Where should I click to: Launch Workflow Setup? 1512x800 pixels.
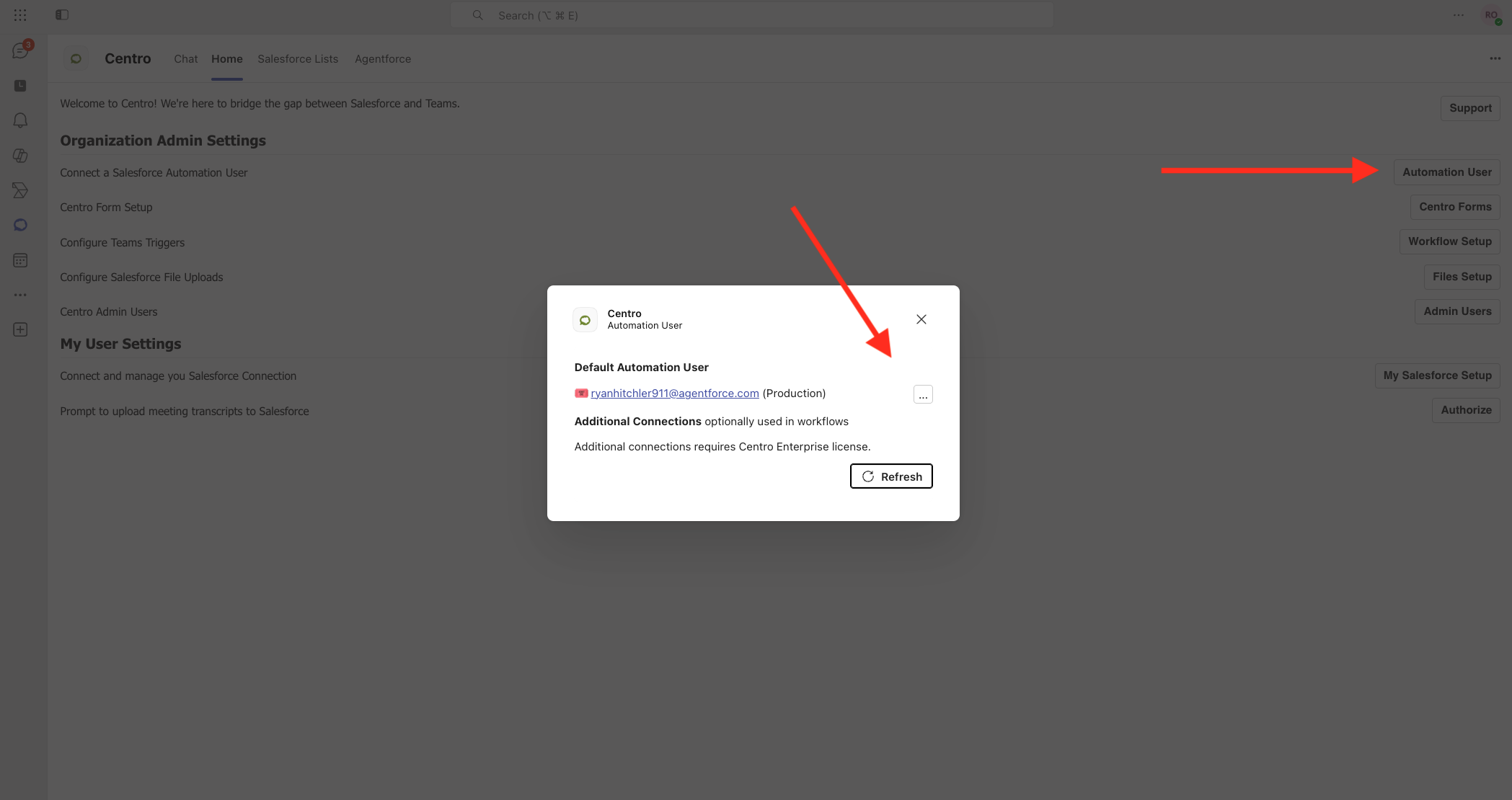tap(1450, 241)
